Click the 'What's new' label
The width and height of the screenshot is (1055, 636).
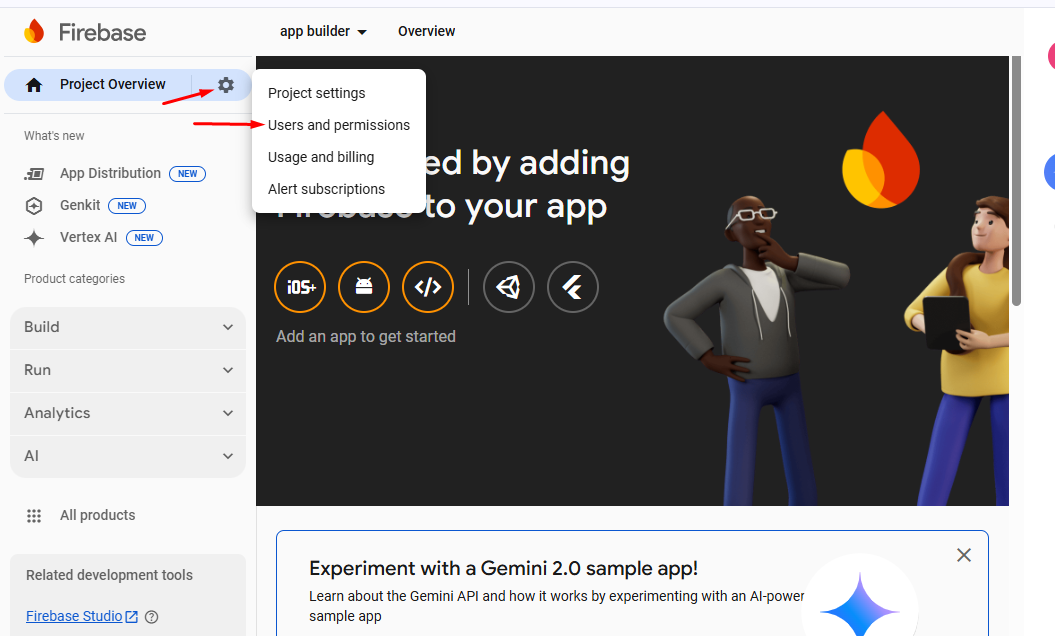point(54,136)
